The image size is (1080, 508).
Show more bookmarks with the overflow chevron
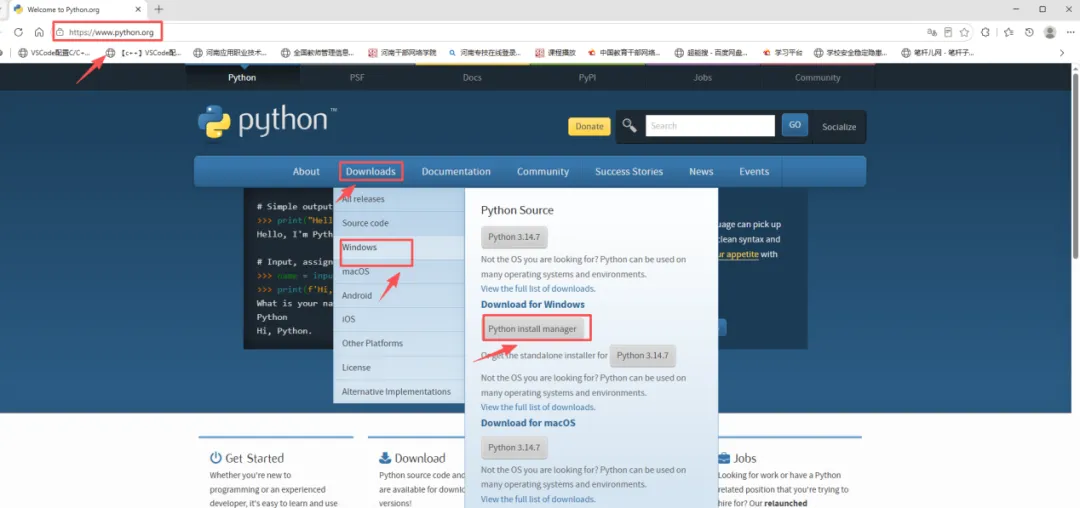click(x=1061, y=52)
